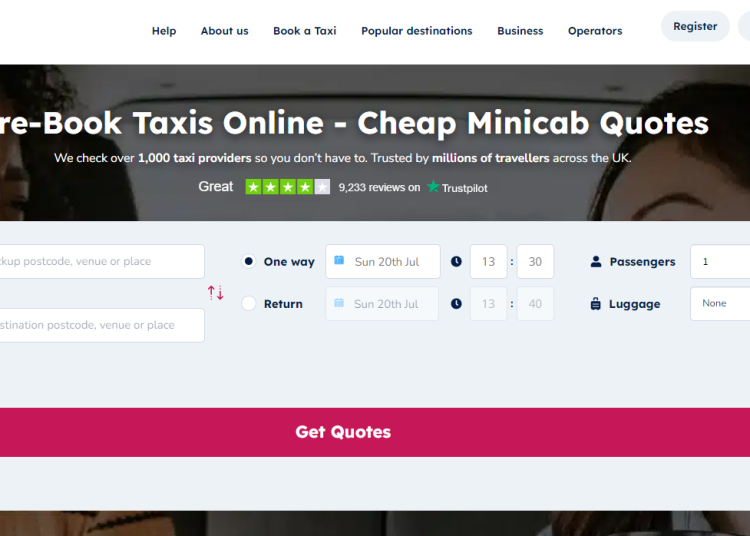Go to Book a Taxi

(x=305, y=31)
